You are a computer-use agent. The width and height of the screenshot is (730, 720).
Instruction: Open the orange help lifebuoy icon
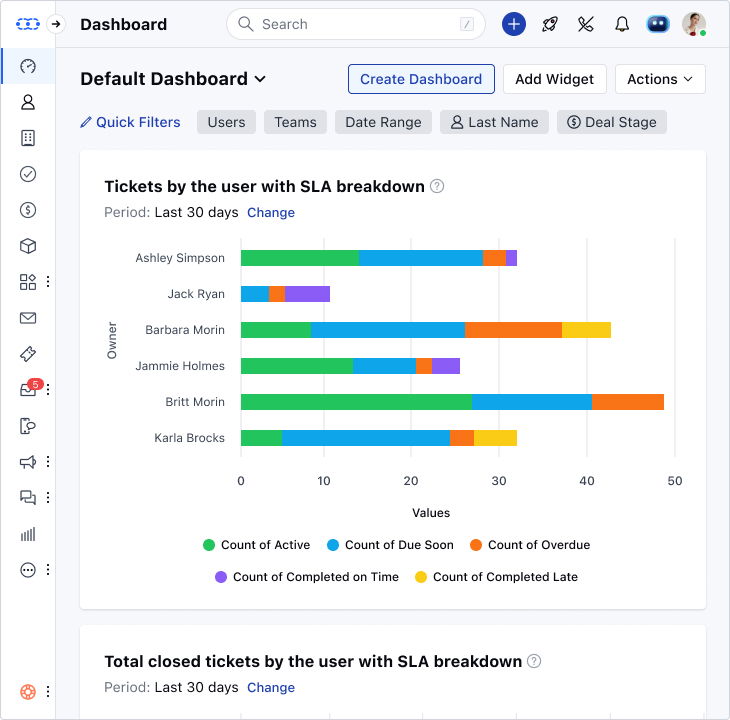click(28, 692)
